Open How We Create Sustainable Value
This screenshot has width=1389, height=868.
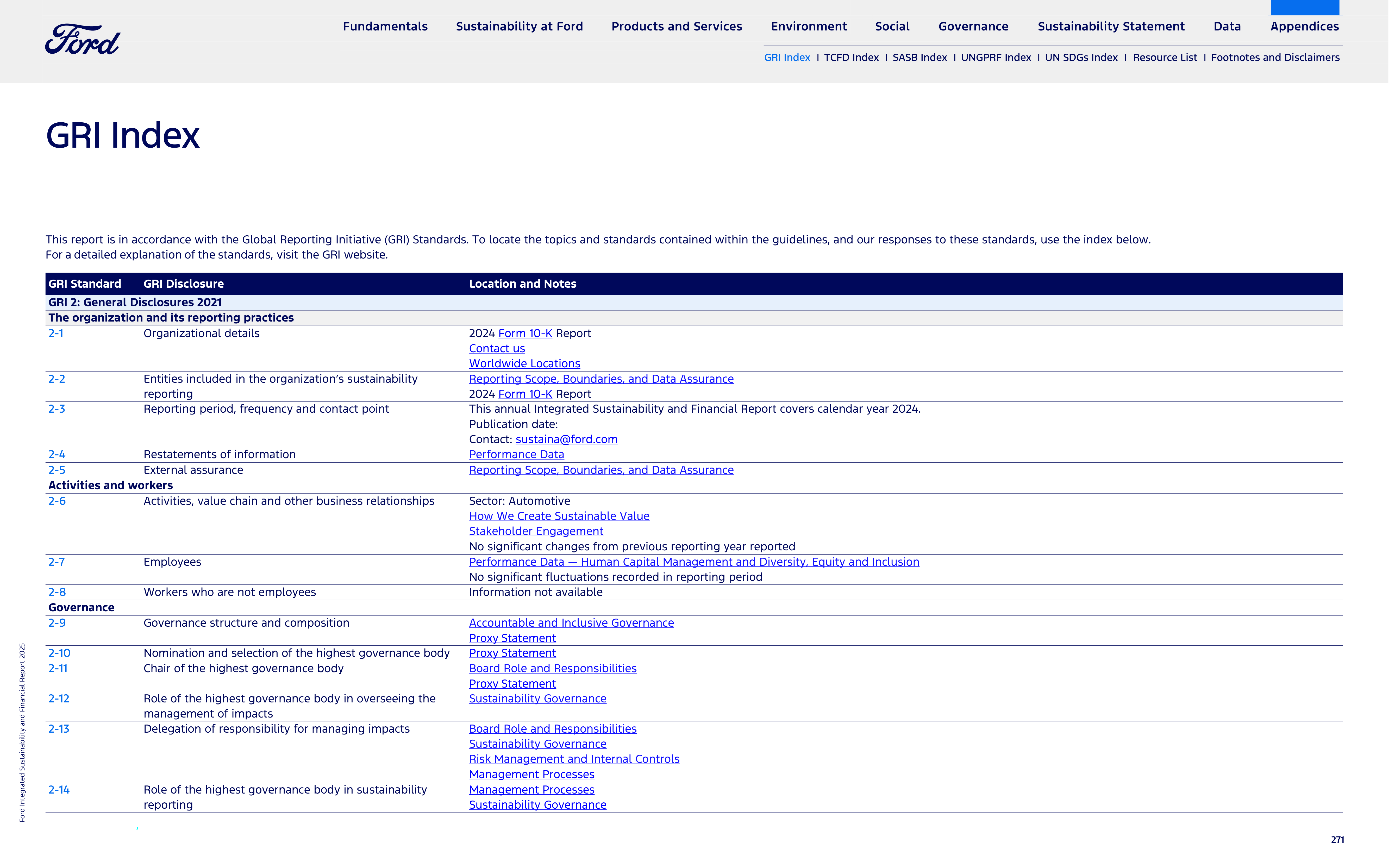[559, 516]
